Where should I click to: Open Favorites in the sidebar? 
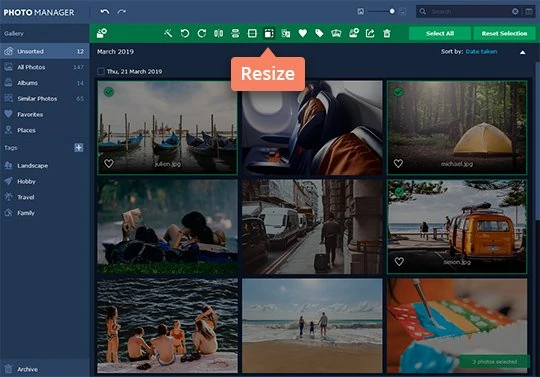click(x=44, y=114)
